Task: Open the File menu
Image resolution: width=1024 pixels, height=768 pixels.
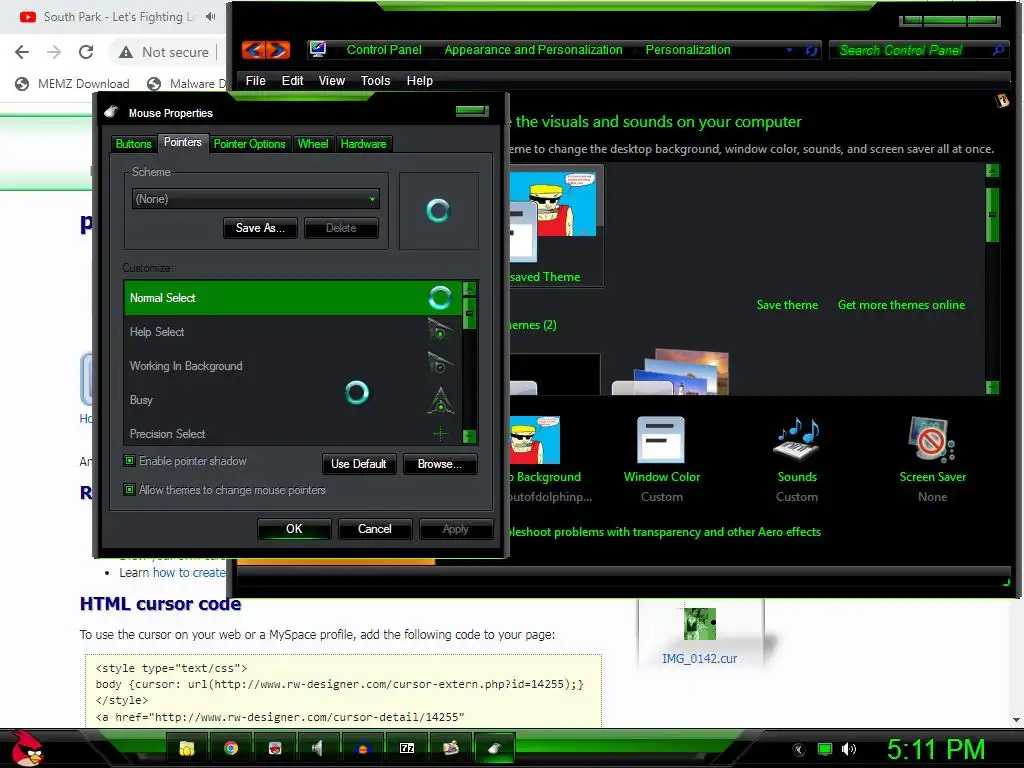Action: 255,80
